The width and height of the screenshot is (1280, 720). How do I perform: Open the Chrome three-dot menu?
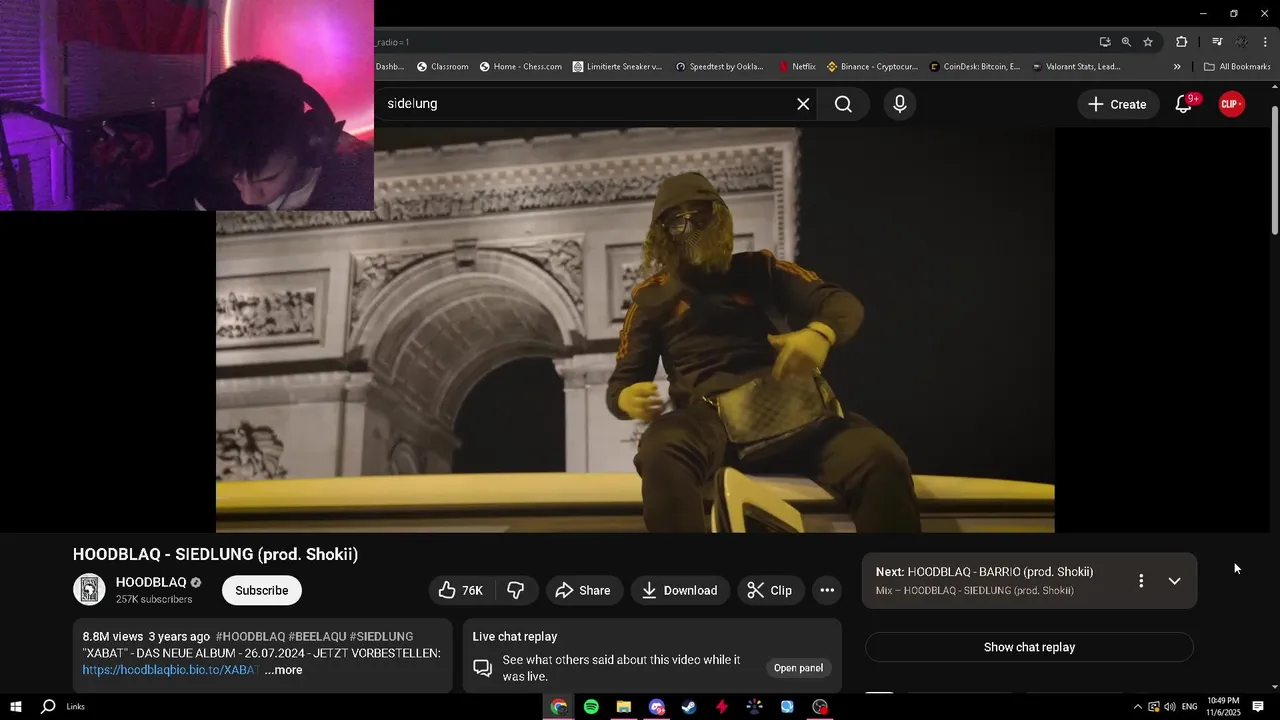pyautogui.click(x=1266, y=42)
